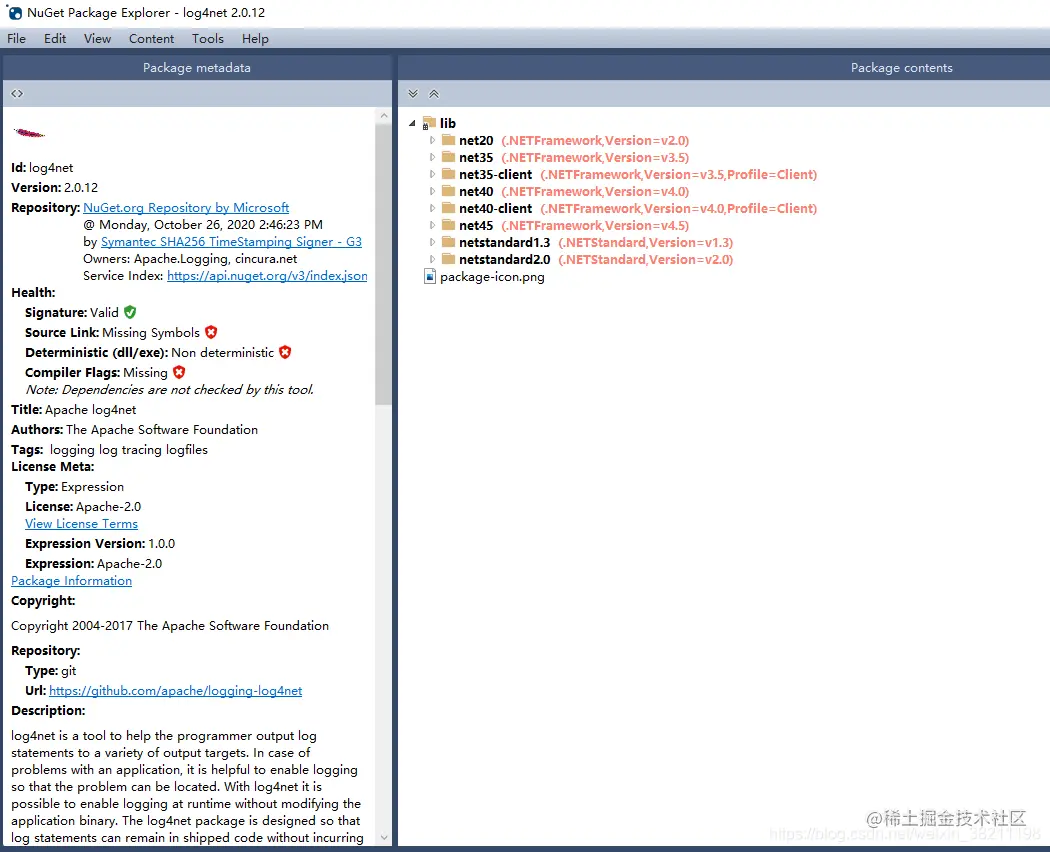The height and width of the screenshot is (852, 1050).
Task: Expand the netstandard2.0 folder node
Action: 432,259
